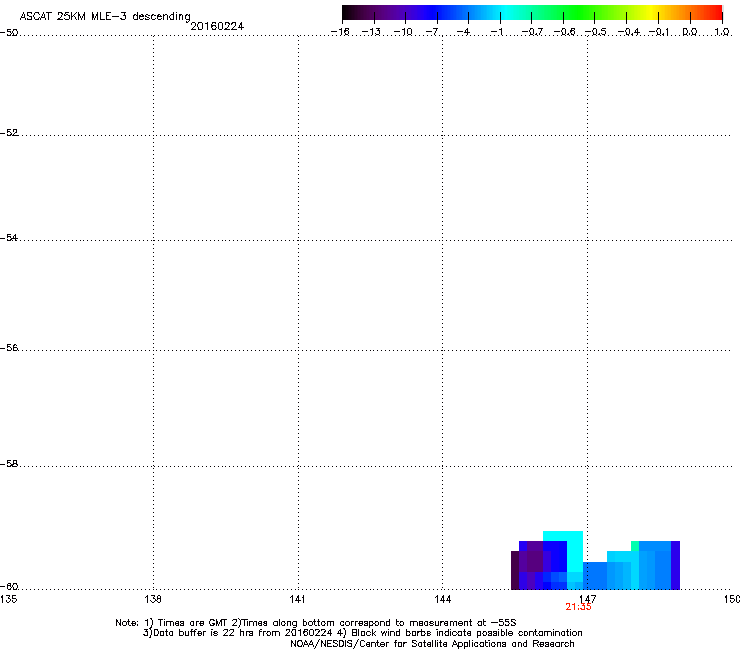The height and width of the screenshot is (650, 740).
Task: Click the dark purple data cell at swath's left edge
Action: 515,570
